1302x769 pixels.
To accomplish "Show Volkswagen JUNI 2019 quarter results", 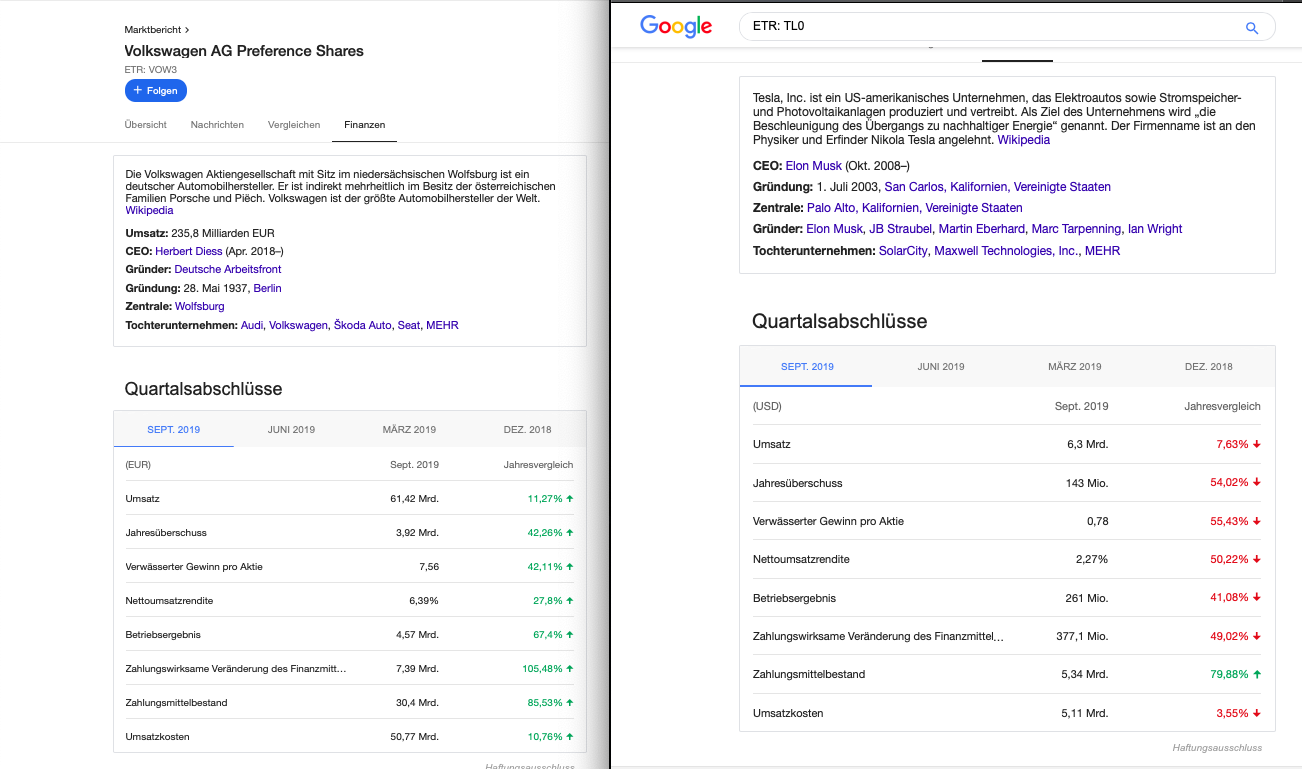I will tap(291, 430).
